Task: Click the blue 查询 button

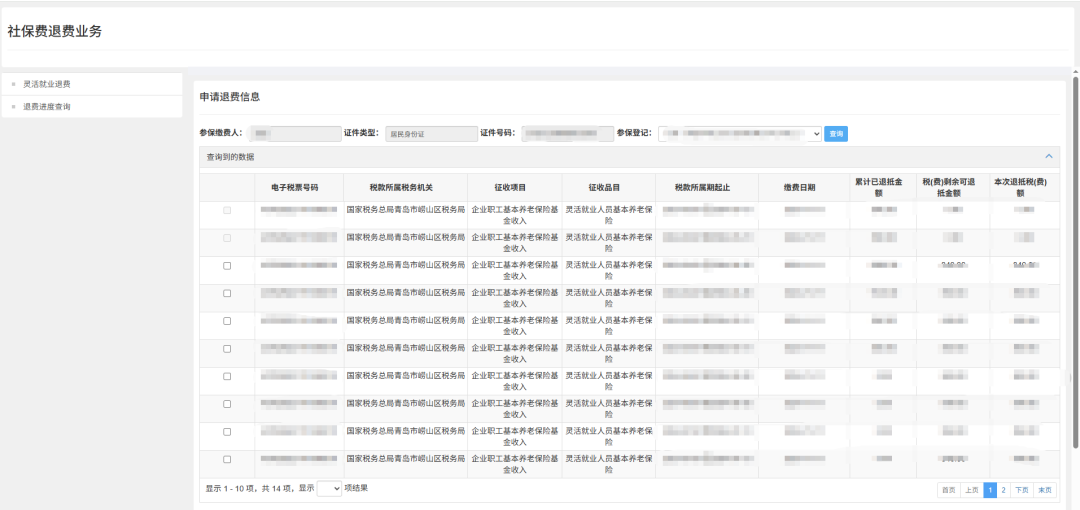Action: (836, 134)
